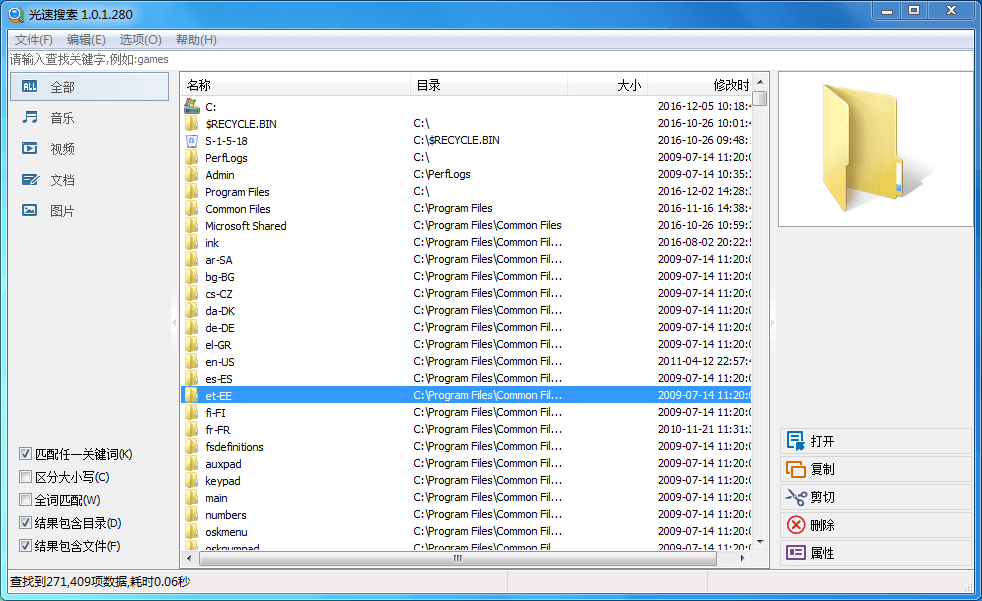This screenshot has width=982, height=601.
Task: Click the 复制 copy icon
Action: [x=796, y=469]
